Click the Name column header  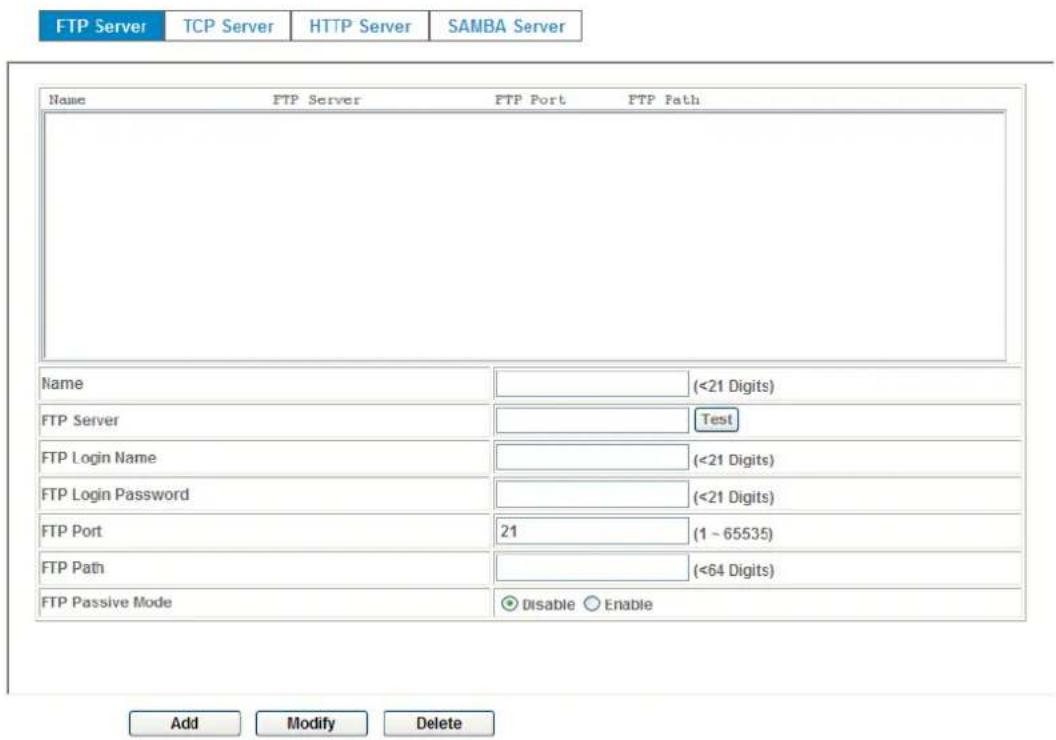click(x=67, y=100)
